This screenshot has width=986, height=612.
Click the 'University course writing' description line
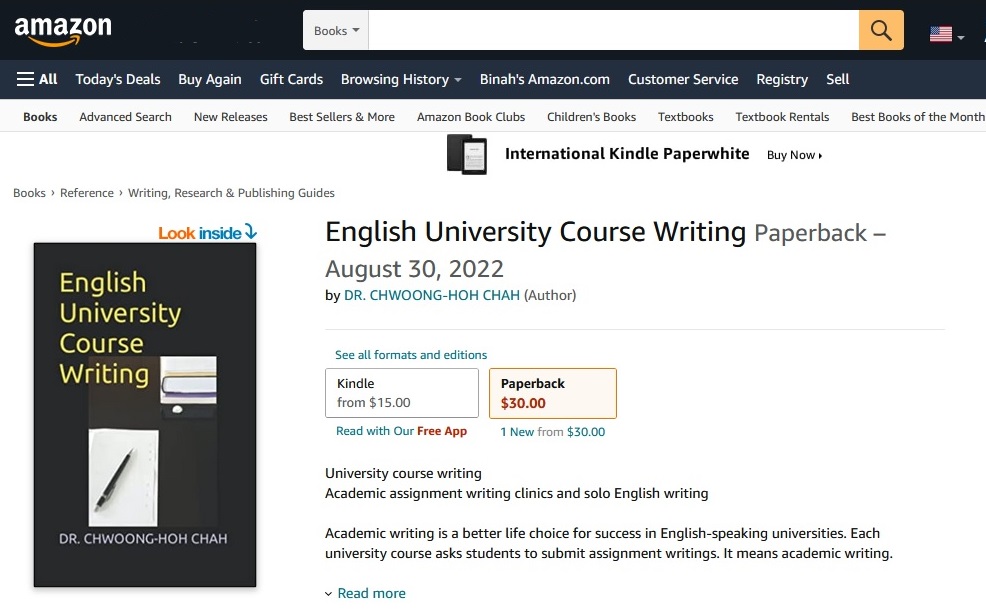[403, 474]
